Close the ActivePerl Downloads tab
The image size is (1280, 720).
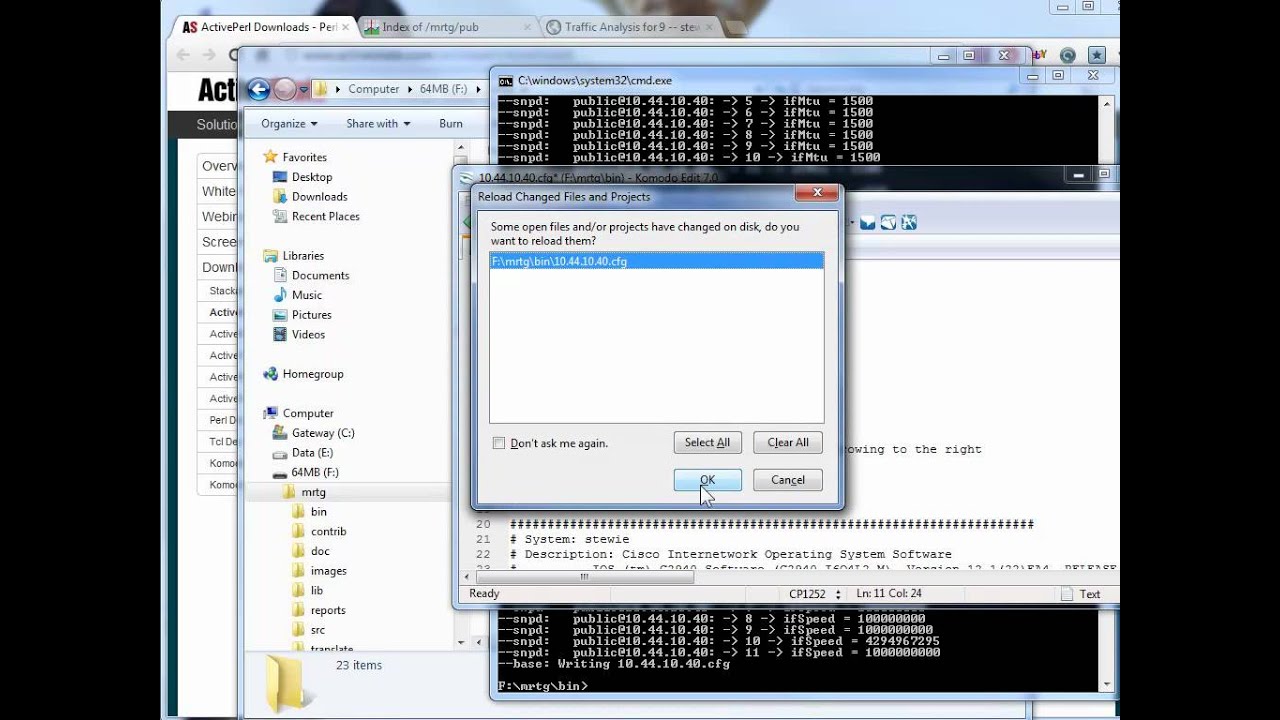346,27
